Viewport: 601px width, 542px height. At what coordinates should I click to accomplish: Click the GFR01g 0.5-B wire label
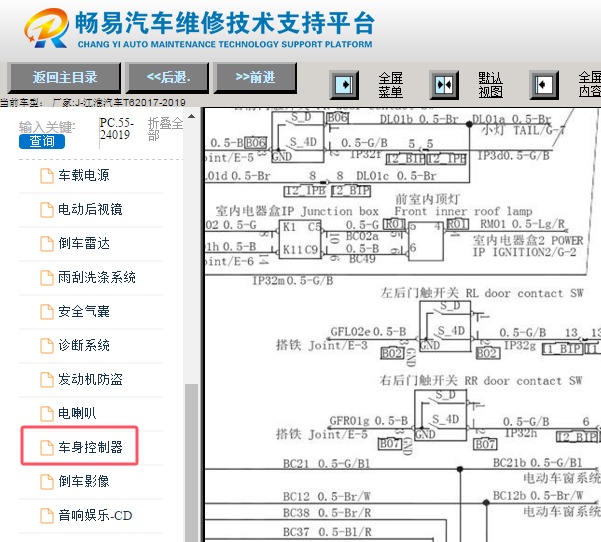click(x=368, y=420)
